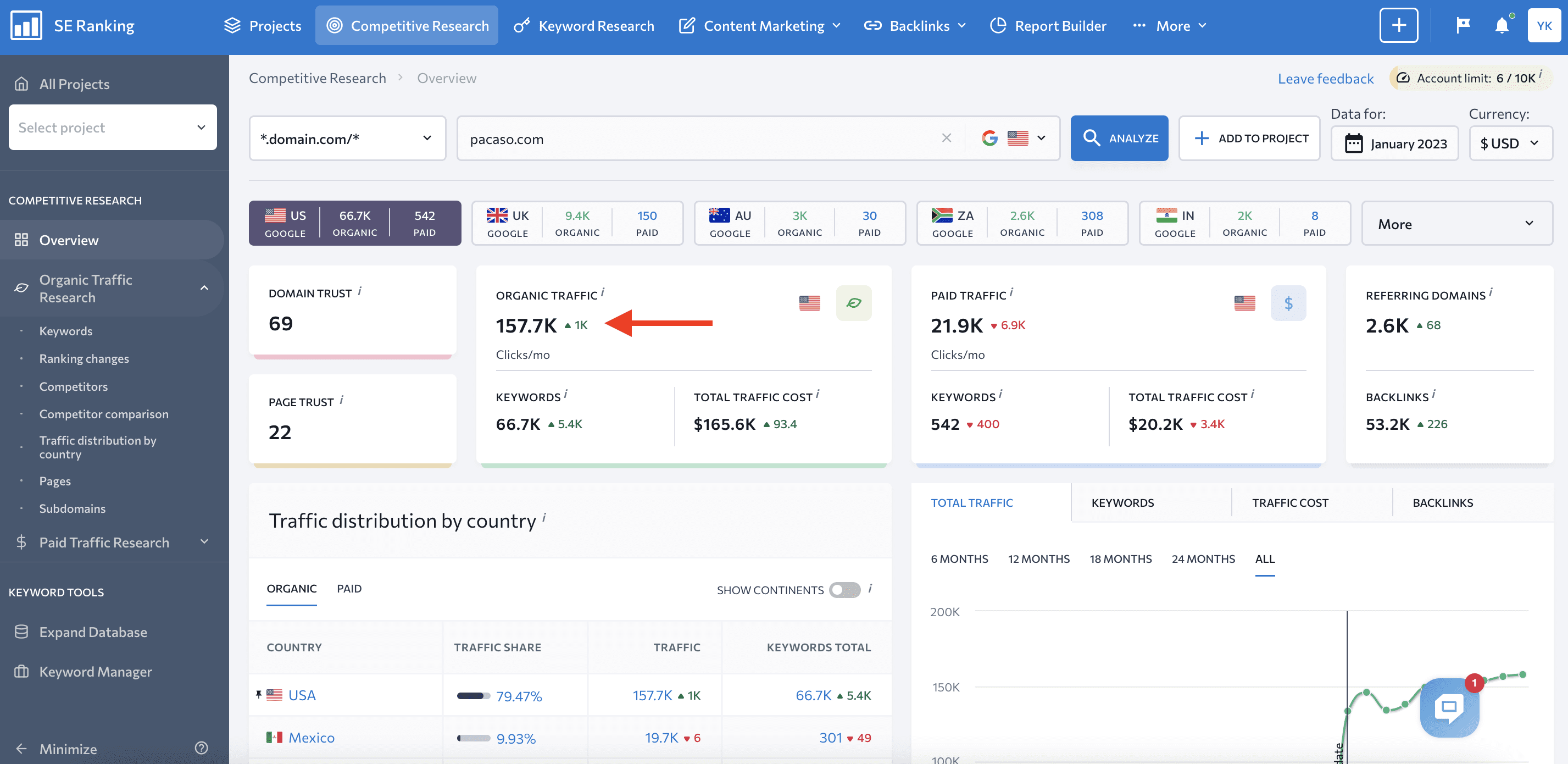The width and height of the screenshot is (1568, 764).
Task: Switch to the PAID tab in traffic distribution
Action: point(349,589)
